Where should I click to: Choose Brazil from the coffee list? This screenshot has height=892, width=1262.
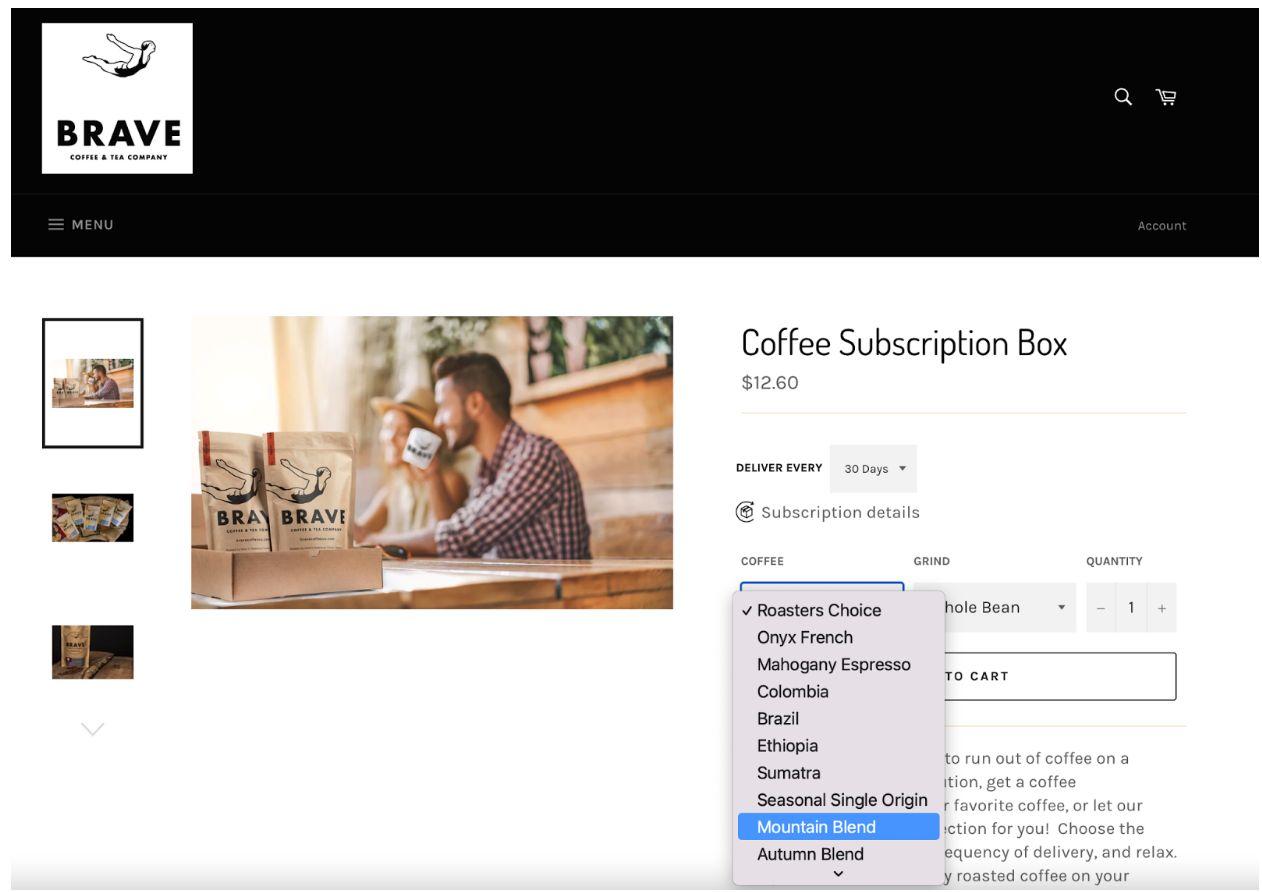point(838,718)
